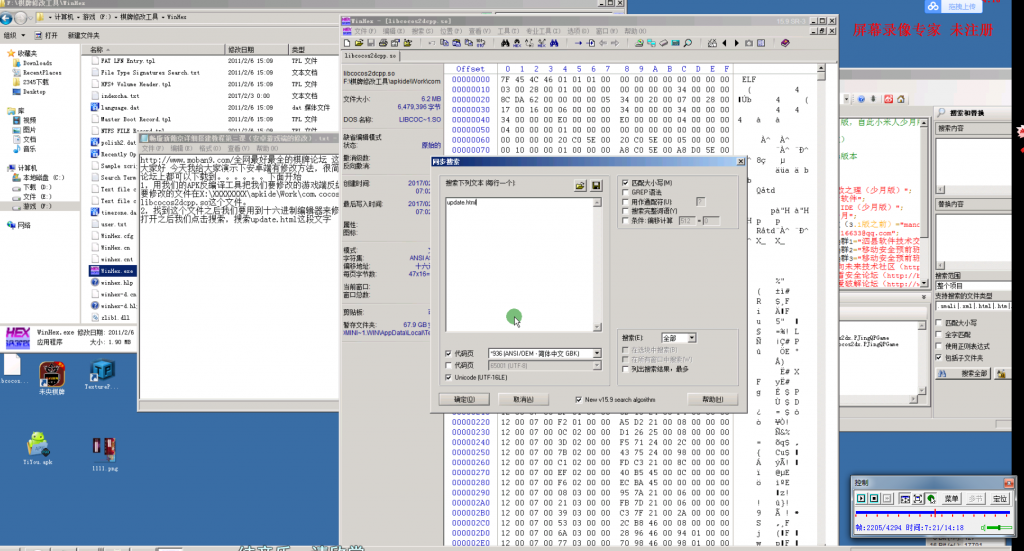Viewport: 1024px width, 551px height.
Task: Toggle the 匹配大小写 checkbox in search dialog
Action: (x=624, y=182)
